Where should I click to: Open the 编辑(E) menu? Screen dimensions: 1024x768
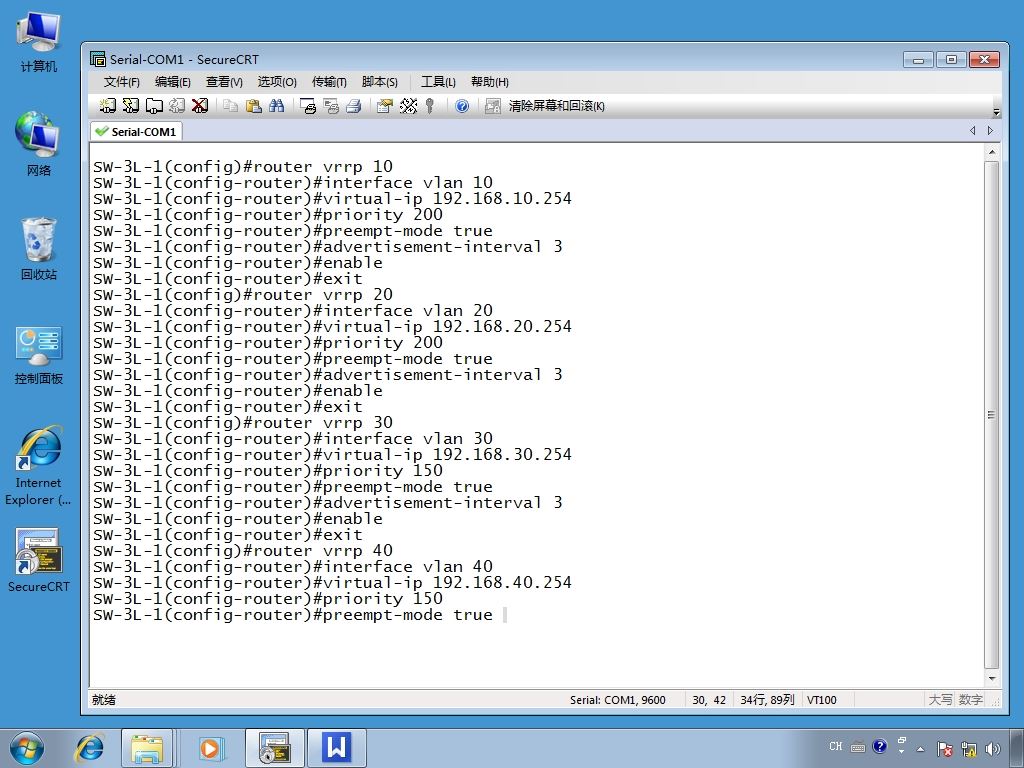click(x=172, y=82)
